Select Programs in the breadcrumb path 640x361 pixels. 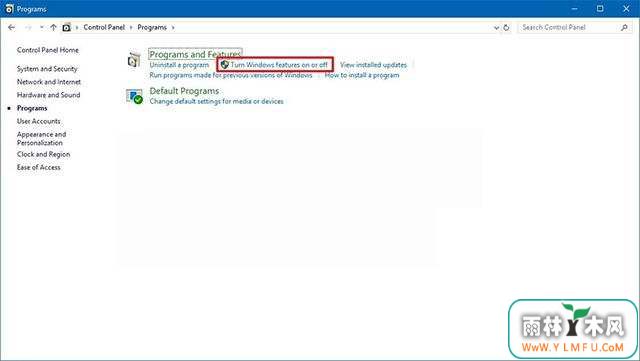(152, 27)
